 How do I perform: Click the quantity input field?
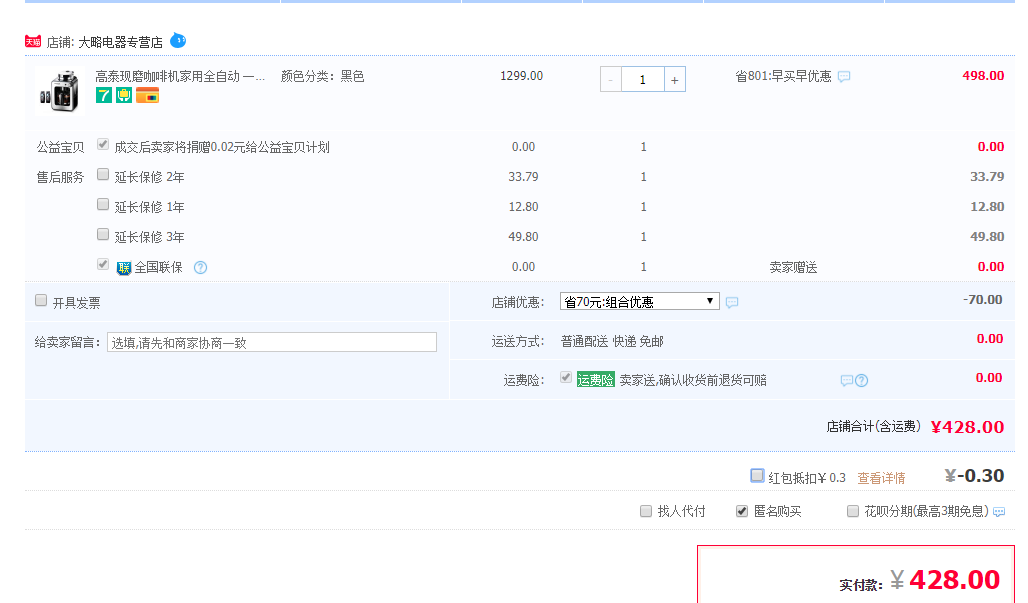(x=642, y=79)
